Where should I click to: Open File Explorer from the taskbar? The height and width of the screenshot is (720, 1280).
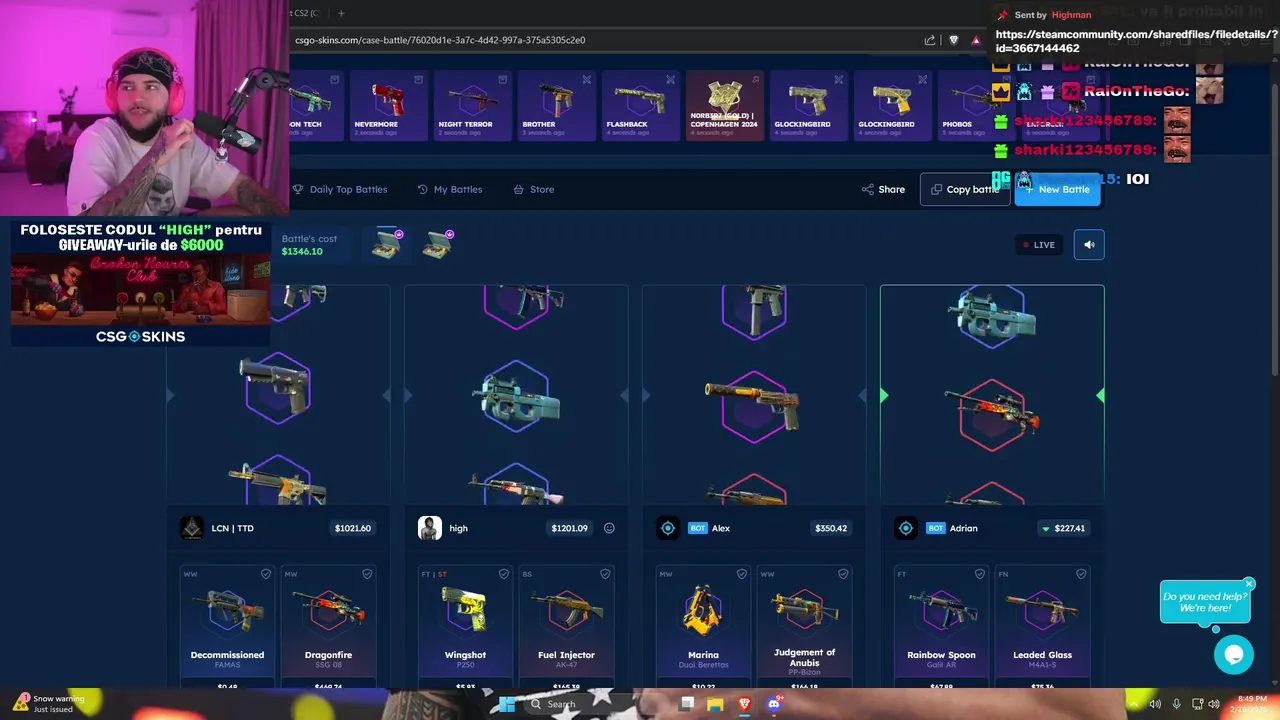pyautogui.click(x=715, y=705)
